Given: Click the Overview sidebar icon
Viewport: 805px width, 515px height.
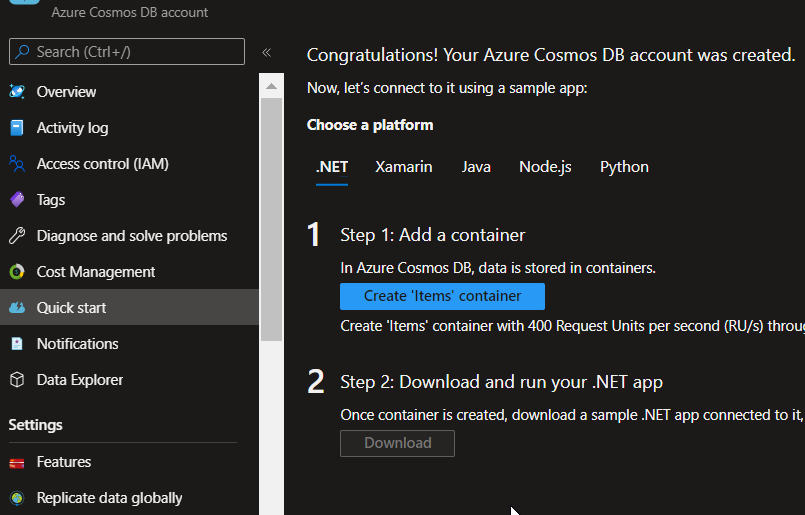Looking at the screenshot, I should coord(16,92).
